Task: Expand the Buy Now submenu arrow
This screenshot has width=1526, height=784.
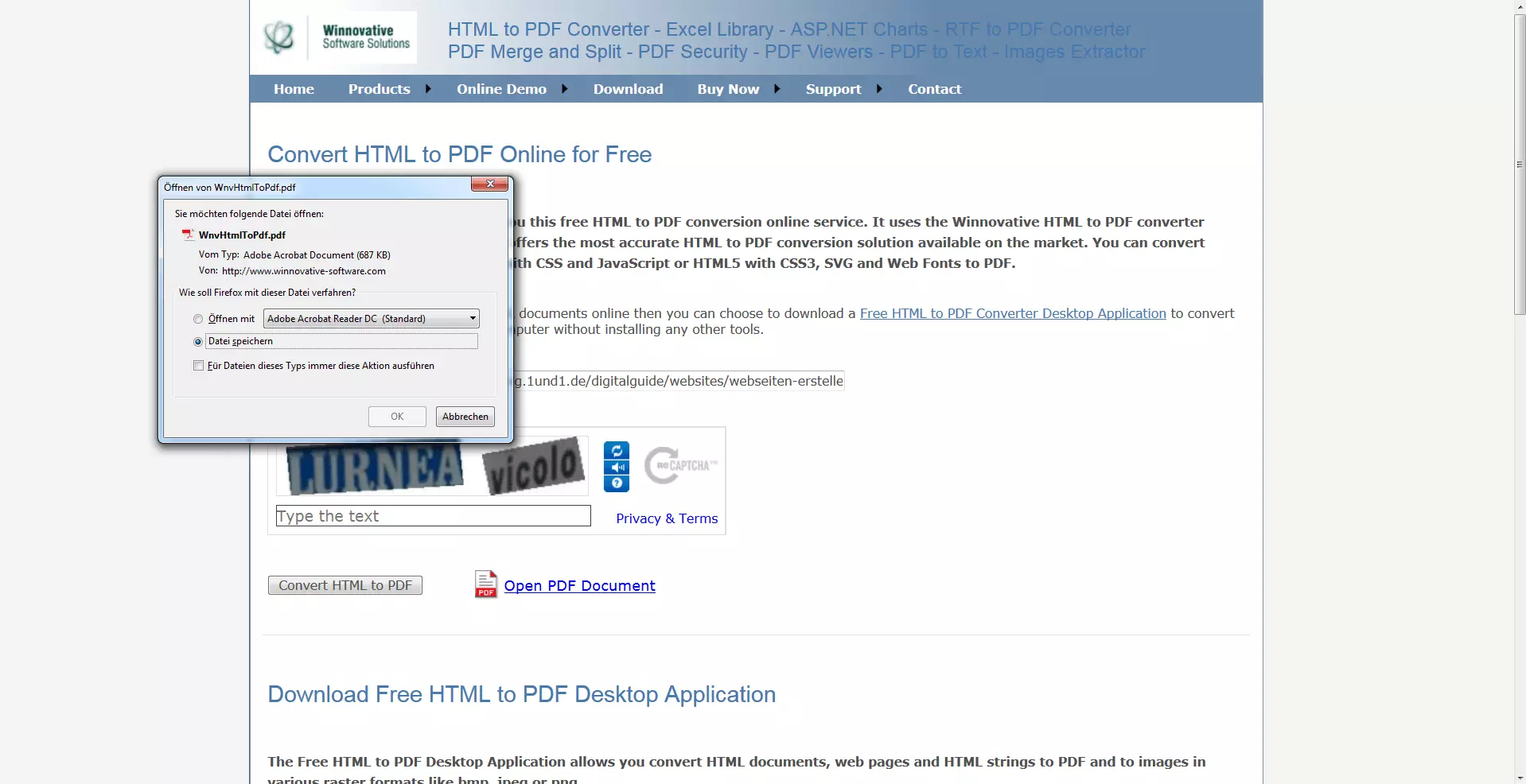Action: (777, 89)
